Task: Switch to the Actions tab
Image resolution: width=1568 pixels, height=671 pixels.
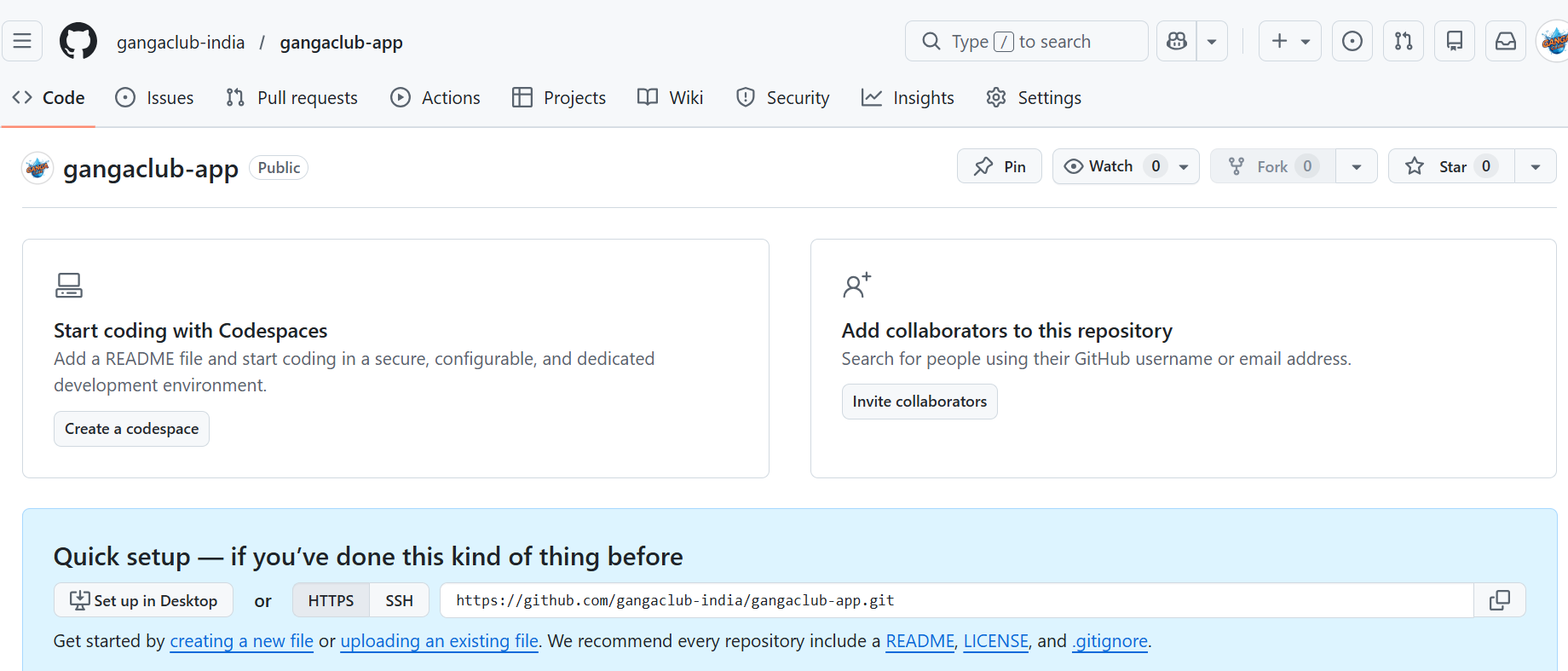Action: point(435,98)
